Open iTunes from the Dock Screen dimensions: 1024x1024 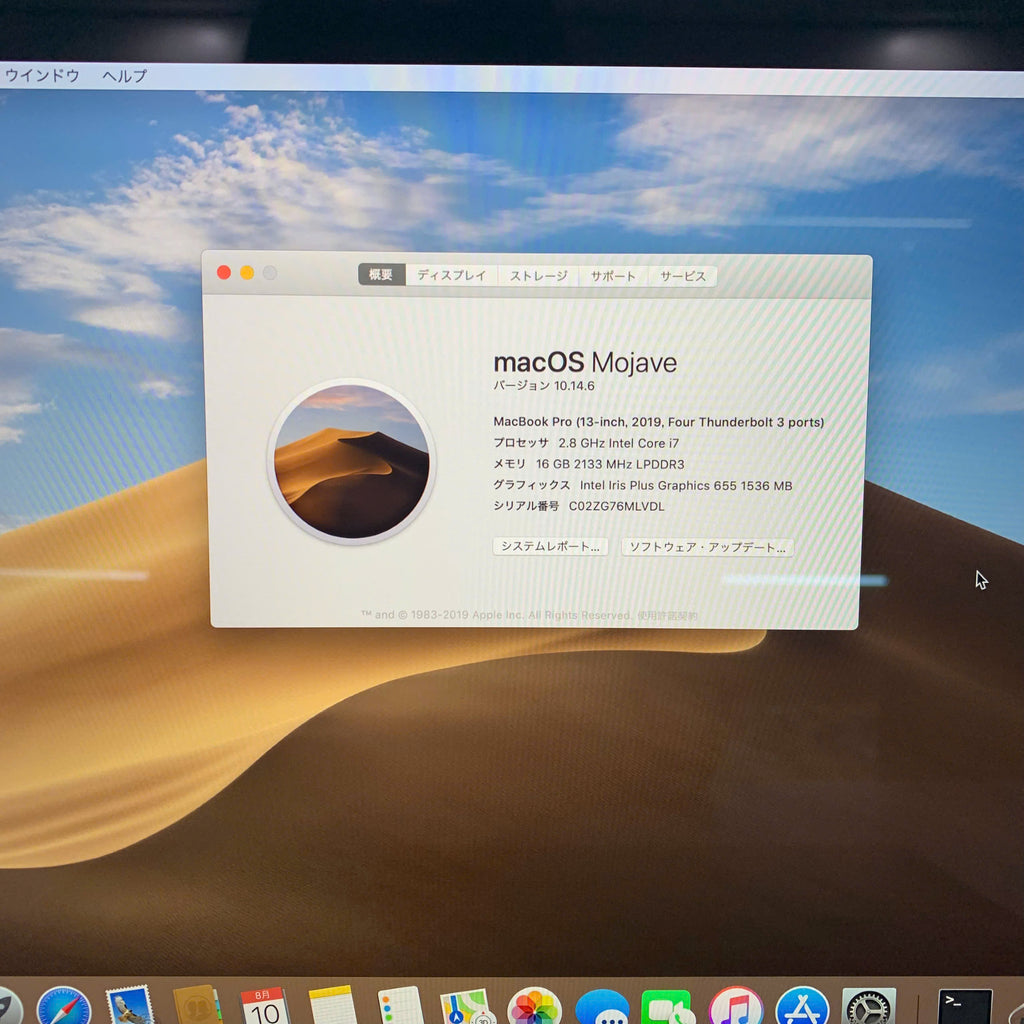[735, 1006]
